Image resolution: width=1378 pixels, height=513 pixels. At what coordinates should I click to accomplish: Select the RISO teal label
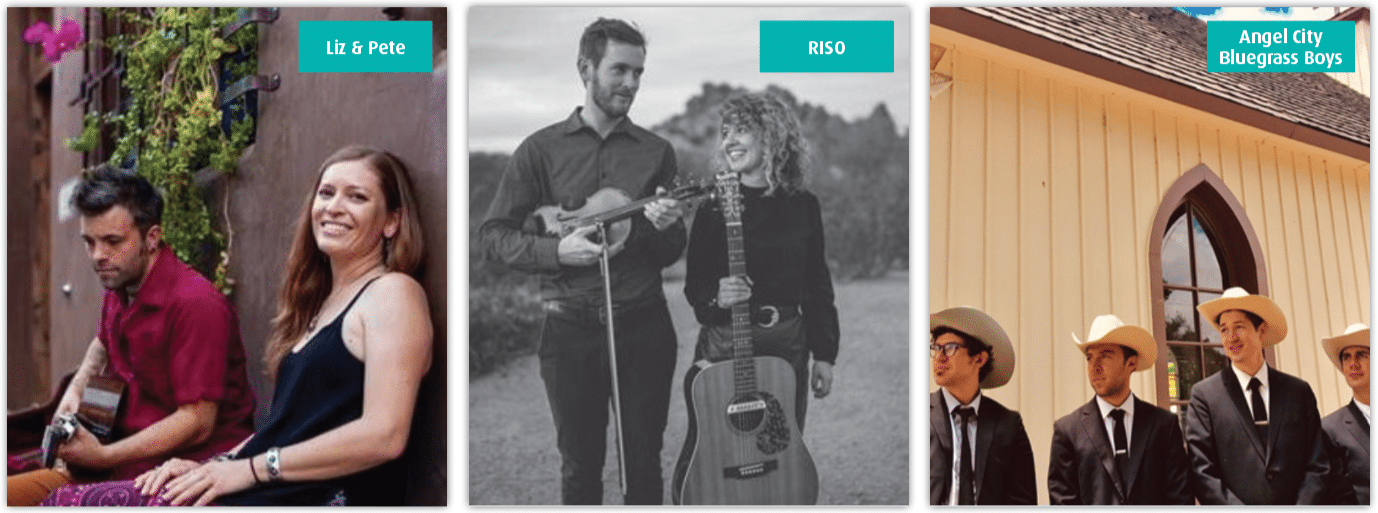point(826,46)
